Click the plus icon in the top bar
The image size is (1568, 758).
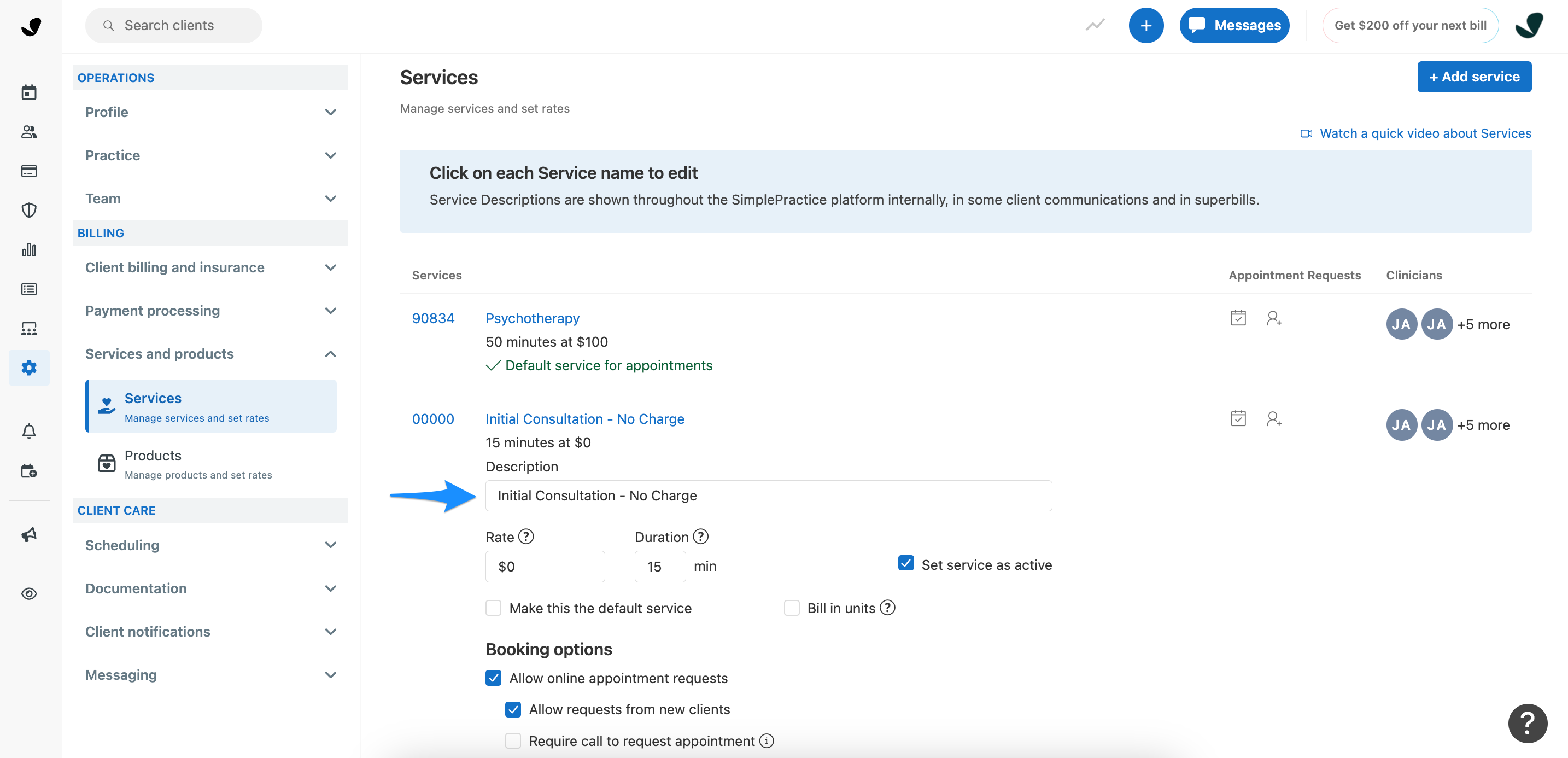(1146, 25)
